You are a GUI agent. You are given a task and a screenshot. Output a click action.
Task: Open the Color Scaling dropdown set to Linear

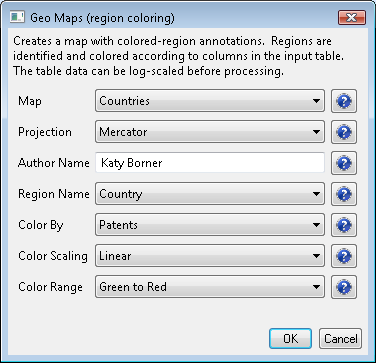click(210, 256)
